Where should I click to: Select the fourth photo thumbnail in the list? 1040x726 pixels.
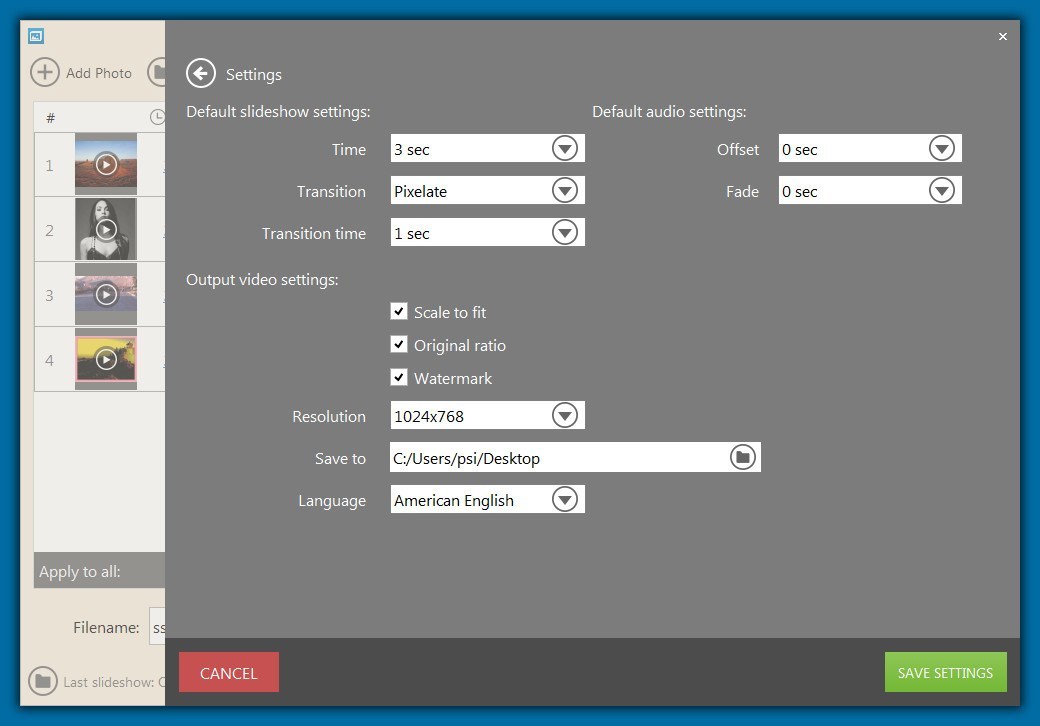[105, 358]
